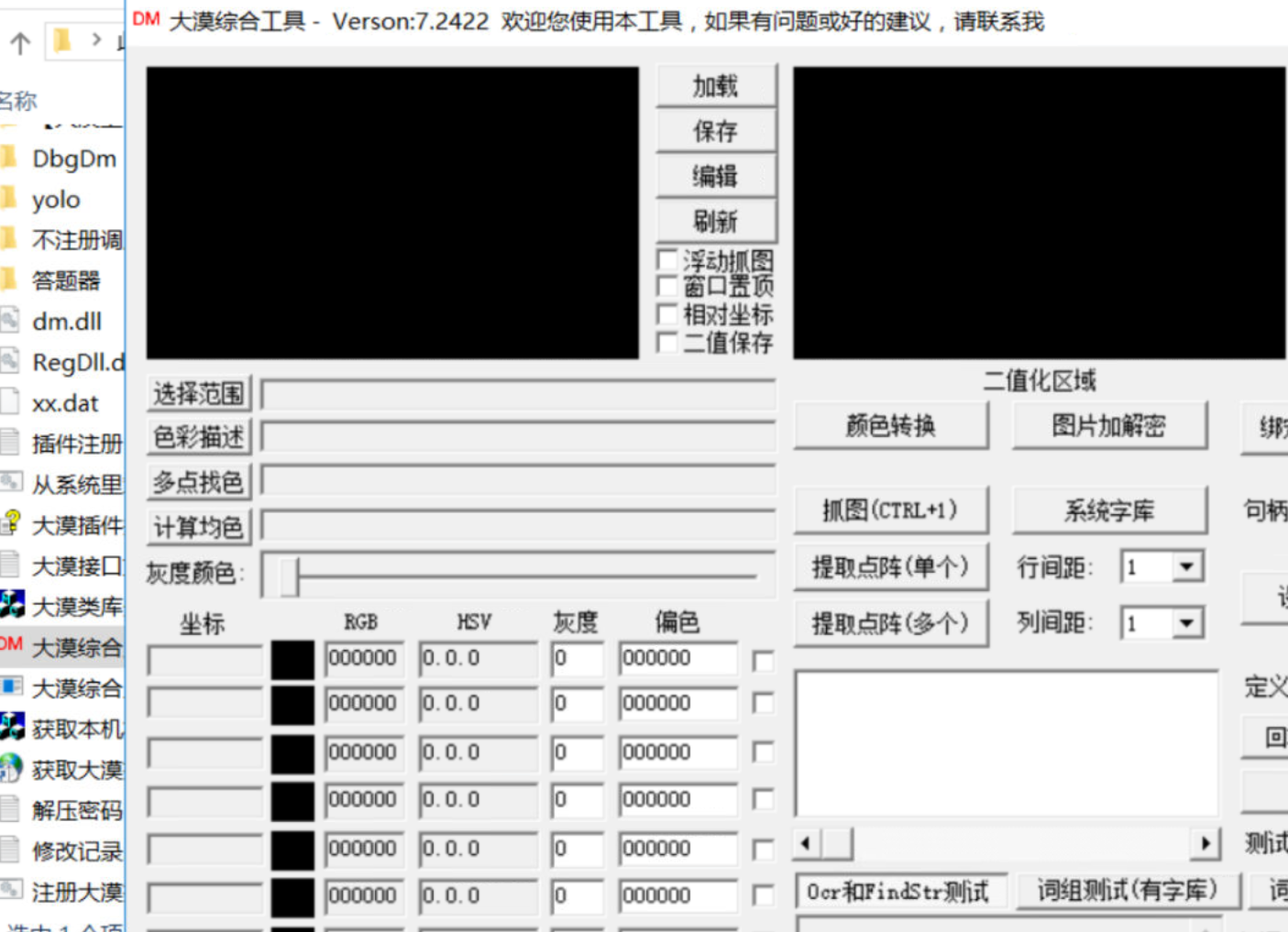Select the 答题器 folder icon

pyautogui.click(x=9, y=280)
